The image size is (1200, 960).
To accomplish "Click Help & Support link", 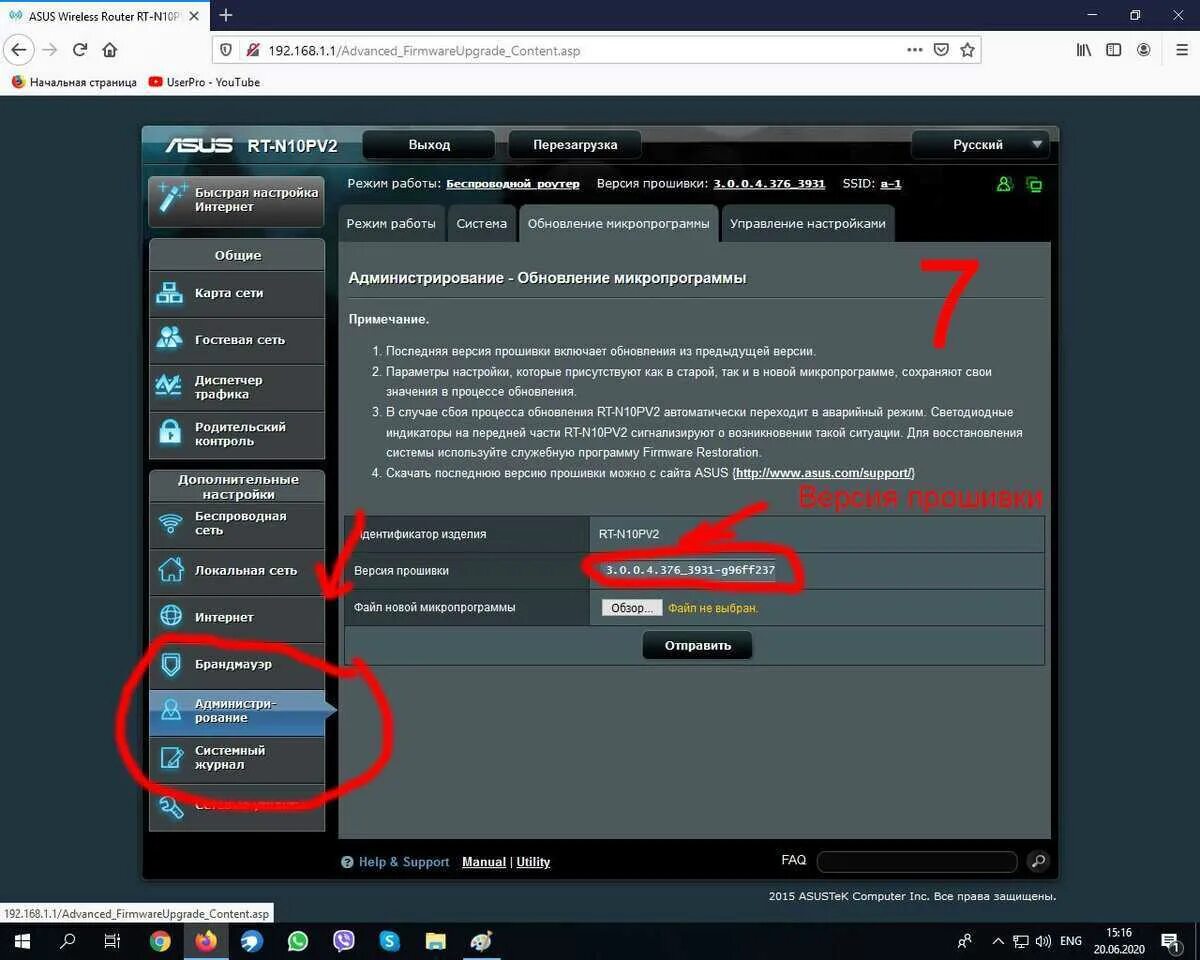I will pyautogui.click(x=395, y=862).
